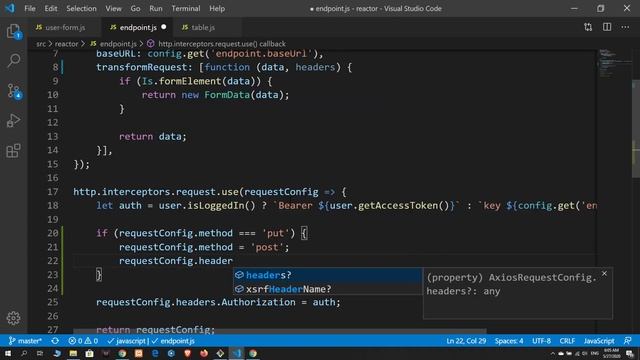Switch to the user-form.js tab
640x360 pixels.
64,27
